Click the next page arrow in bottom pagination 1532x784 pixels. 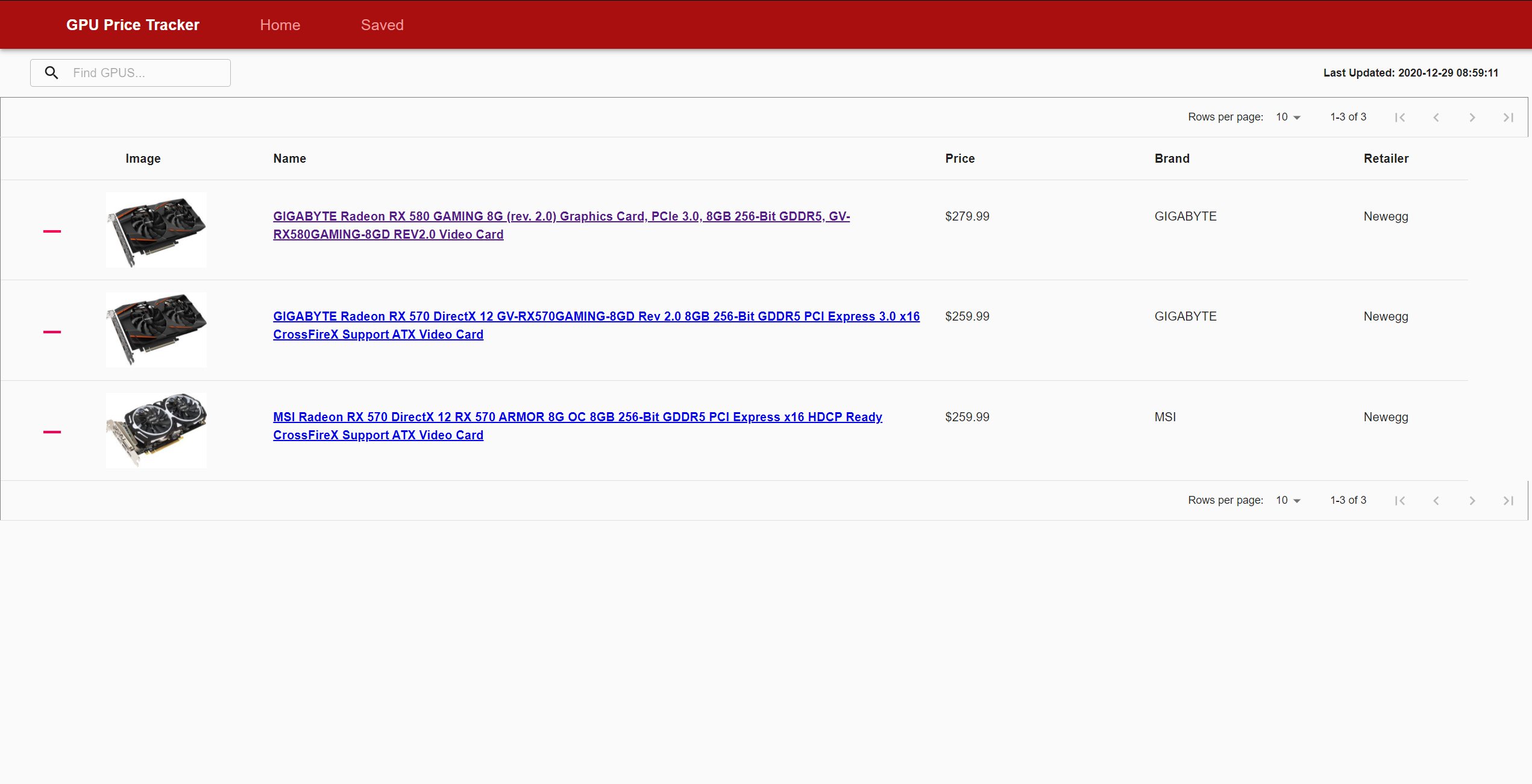1472,500
